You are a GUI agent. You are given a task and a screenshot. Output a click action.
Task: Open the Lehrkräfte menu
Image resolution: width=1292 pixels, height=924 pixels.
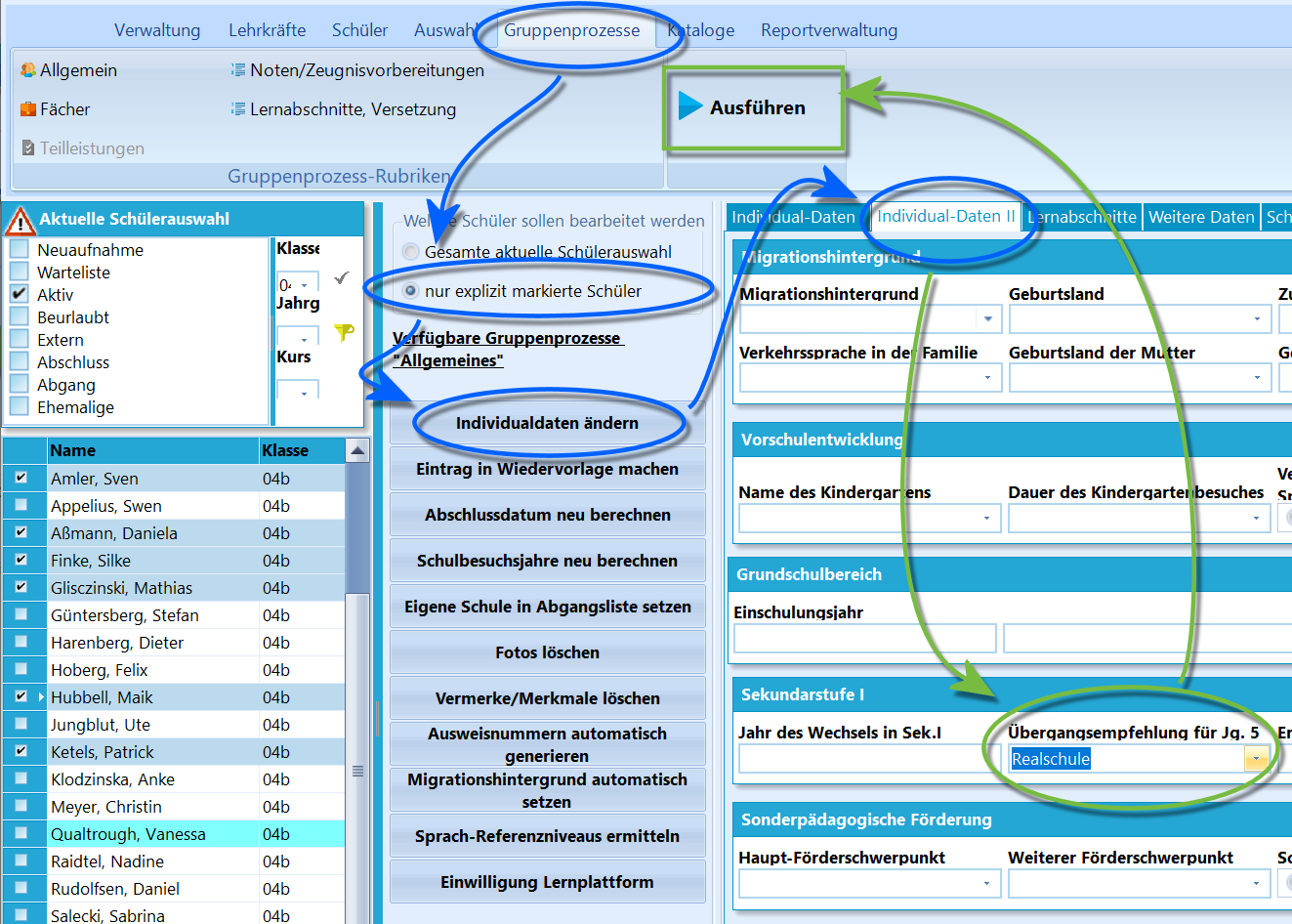tap(267, 30)
